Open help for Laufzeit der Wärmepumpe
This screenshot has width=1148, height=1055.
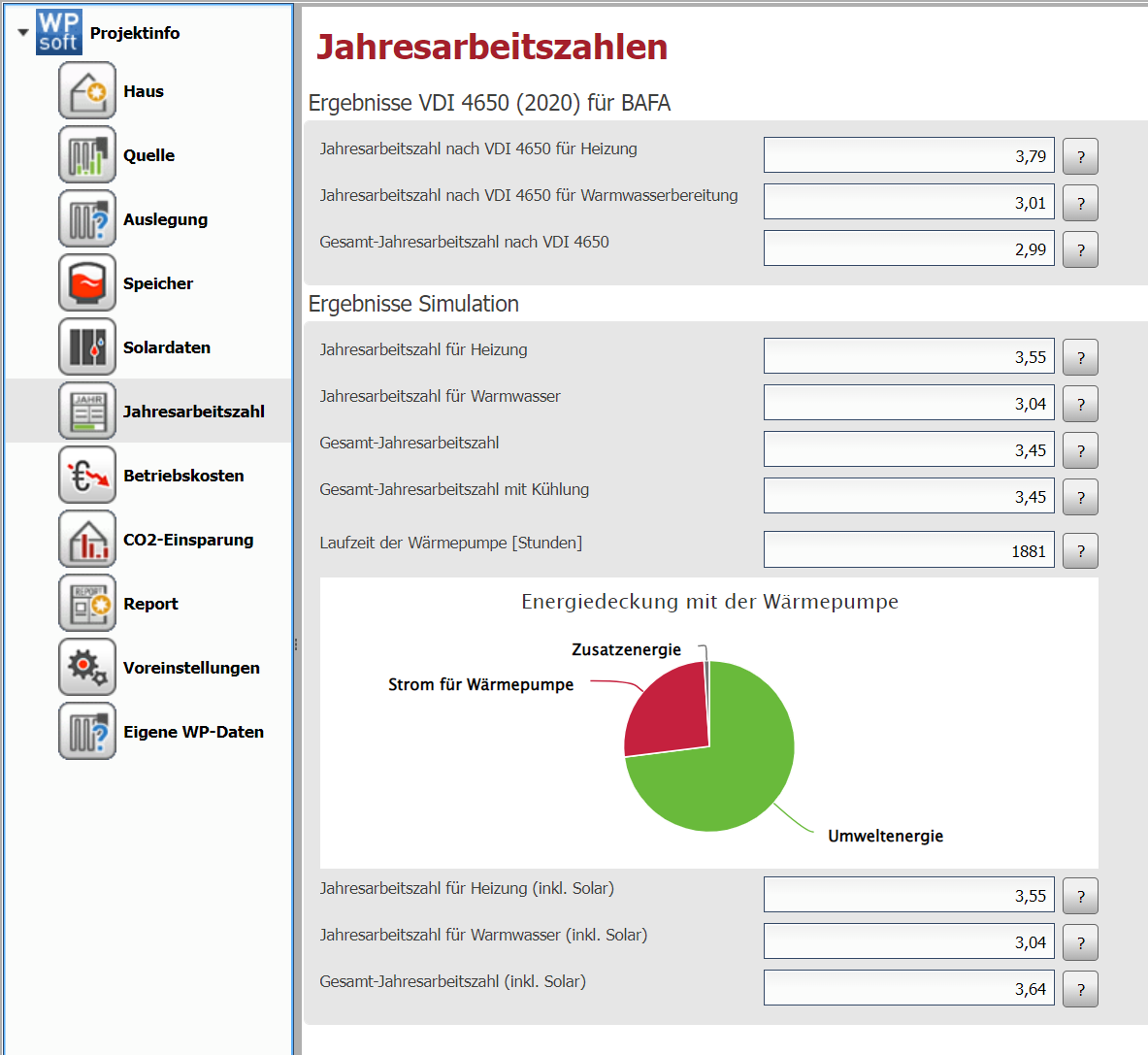(x=1080, y=551)
